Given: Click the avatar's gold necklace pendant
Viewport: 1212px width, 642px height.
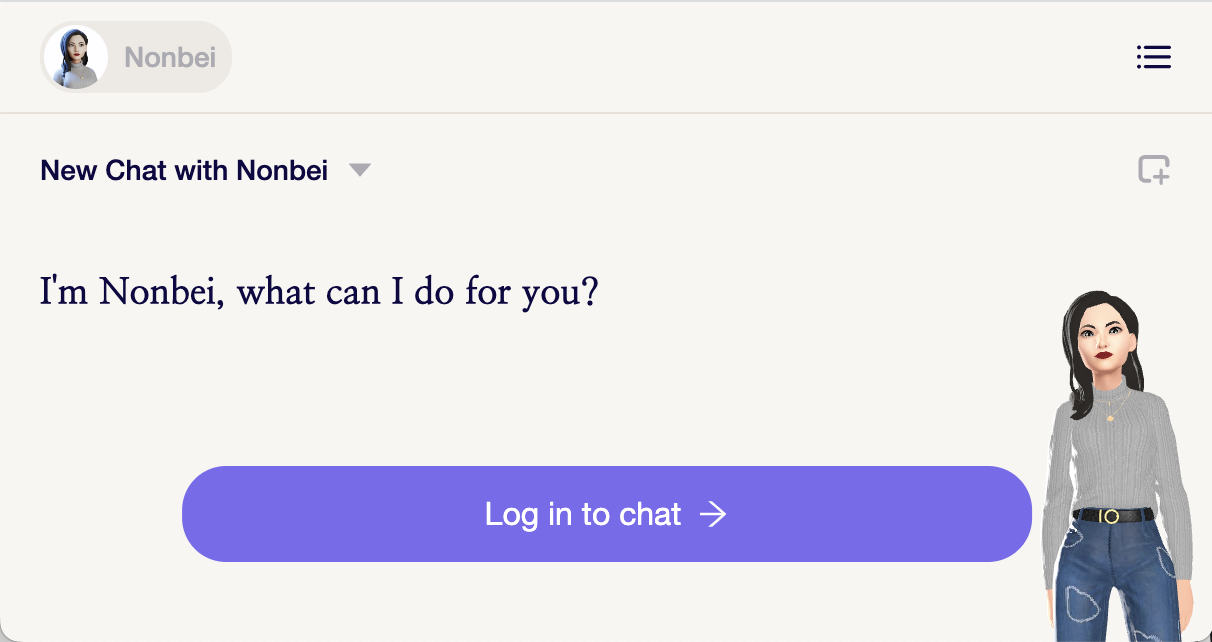Looking at the screenshot, I should point(1109,415).
